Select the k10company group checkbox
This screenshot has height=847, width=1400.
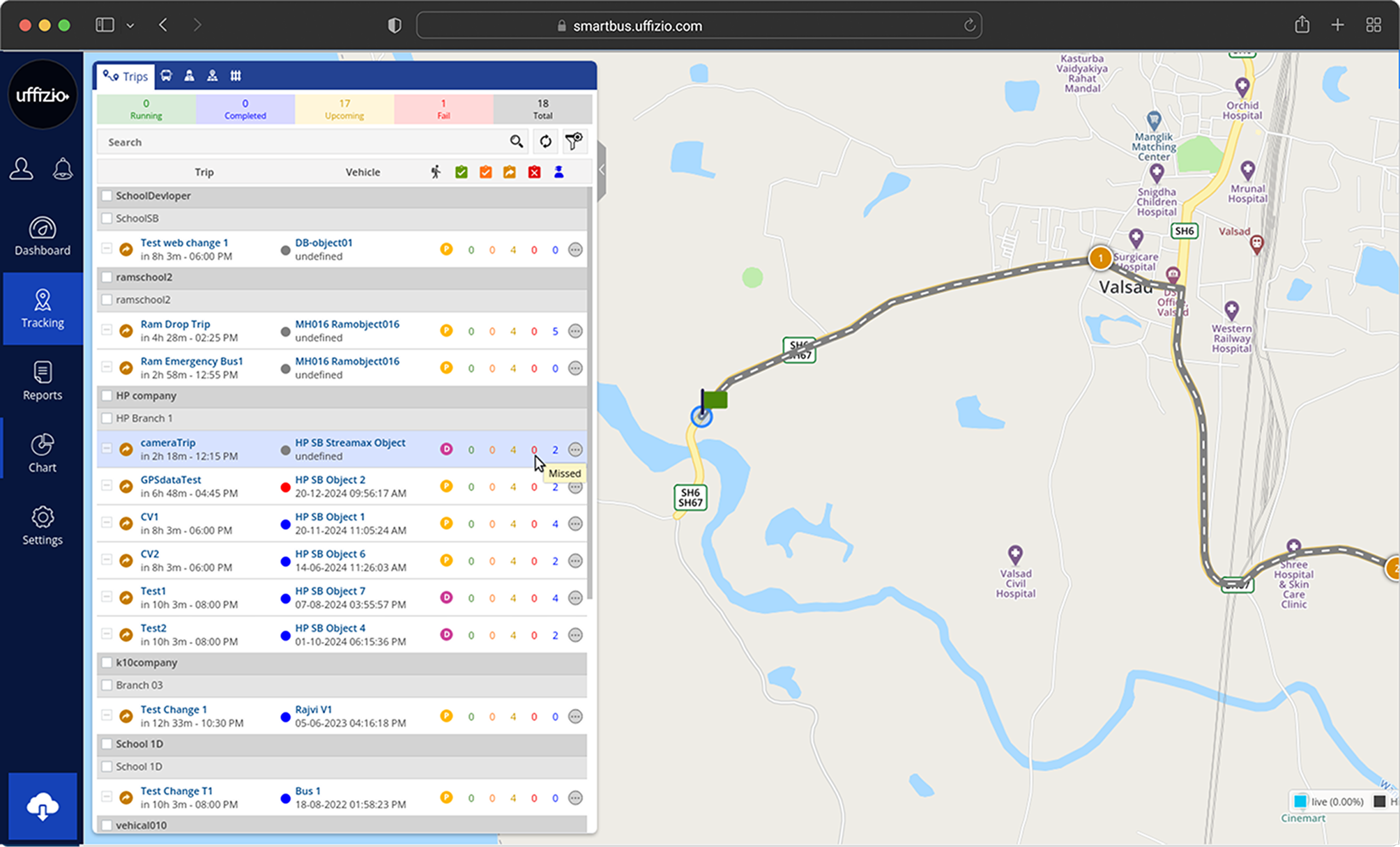[x=106, y=662]
